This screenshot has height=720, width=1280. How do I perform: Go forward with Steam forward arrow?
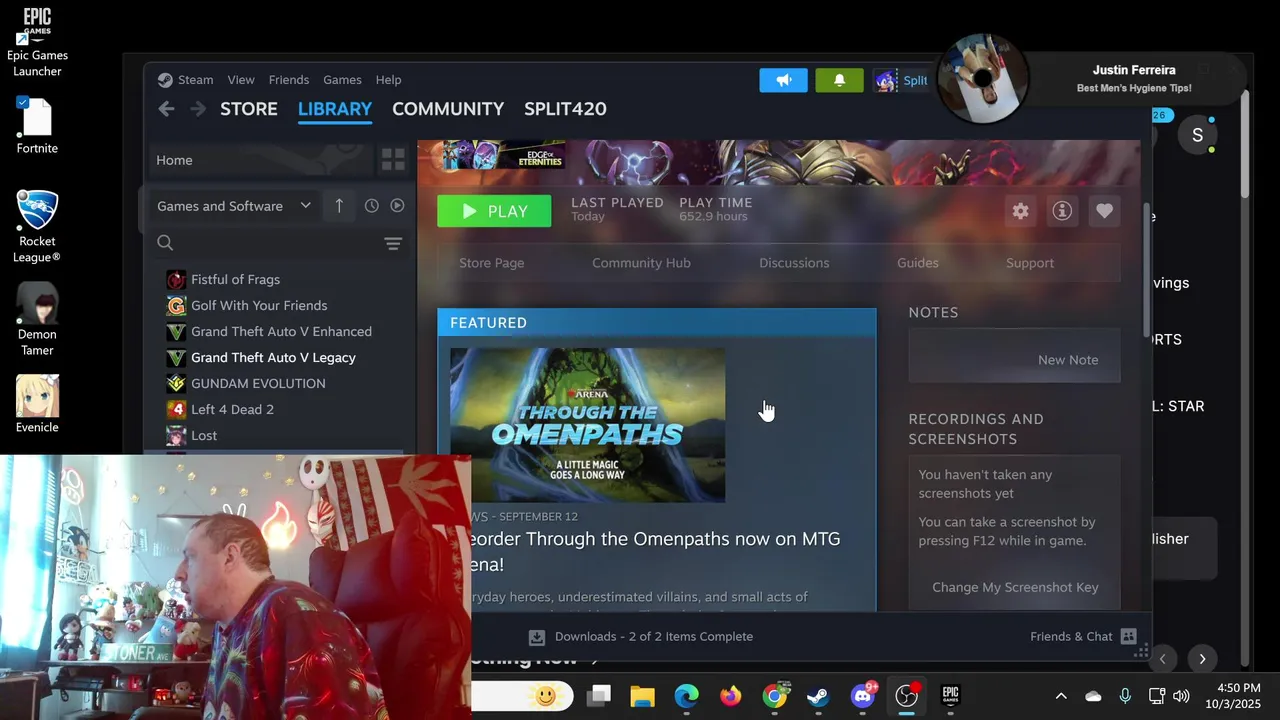click(198, 109)
